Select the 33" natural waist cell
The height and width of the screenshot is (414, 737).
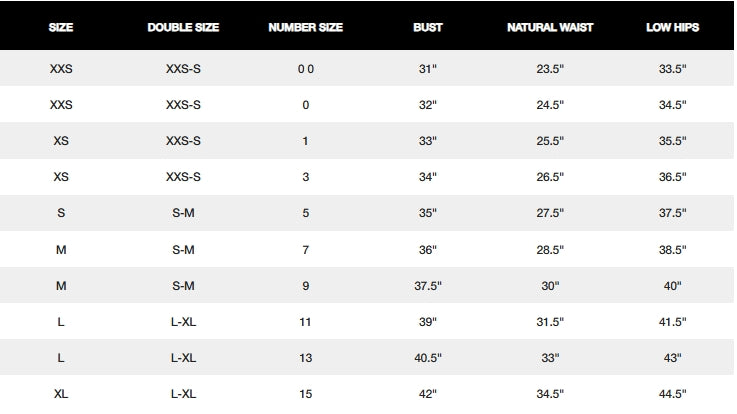[x=550, y=358]
